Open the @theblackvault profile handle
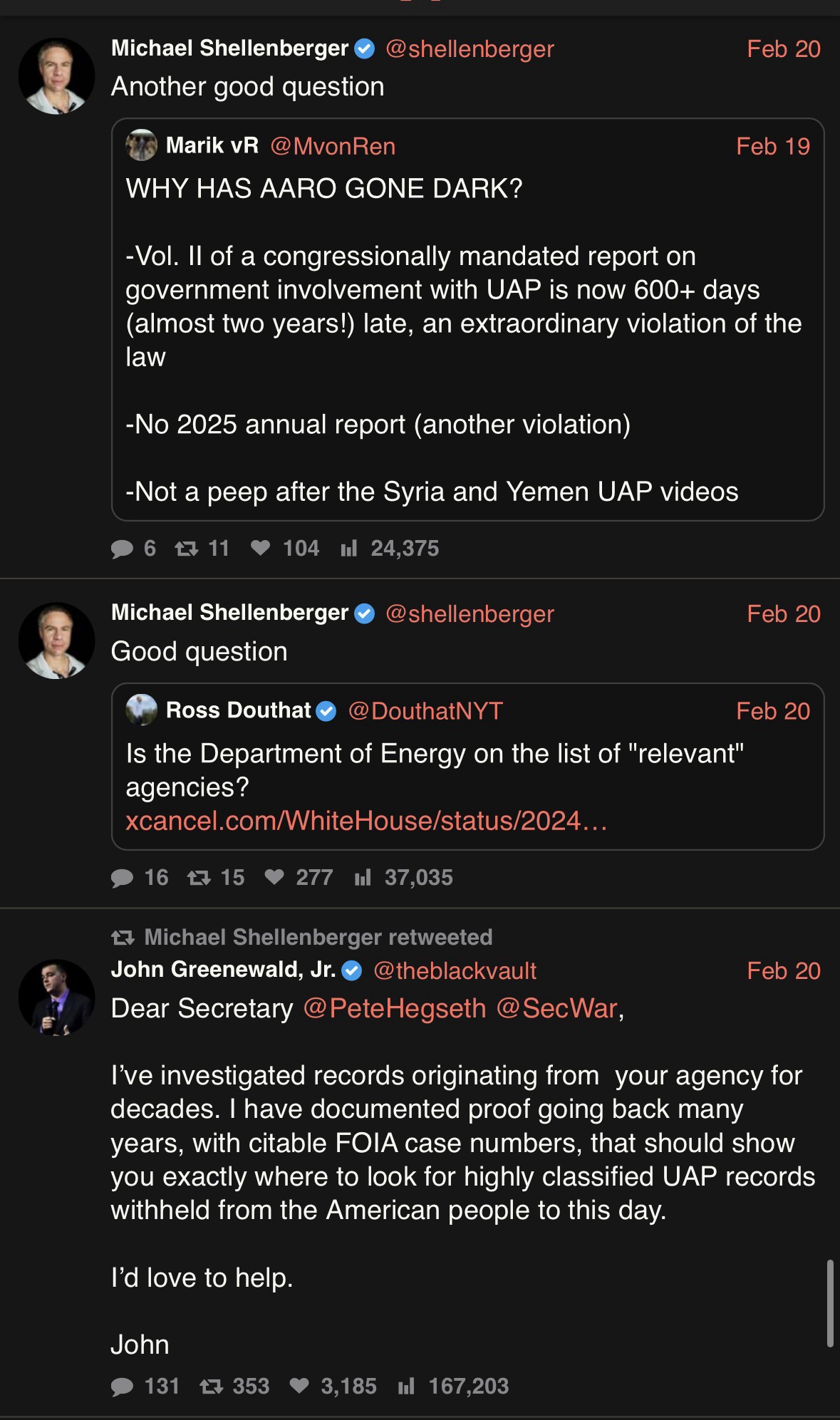Viewport: 840px width, 1420px height. (455, 970)
